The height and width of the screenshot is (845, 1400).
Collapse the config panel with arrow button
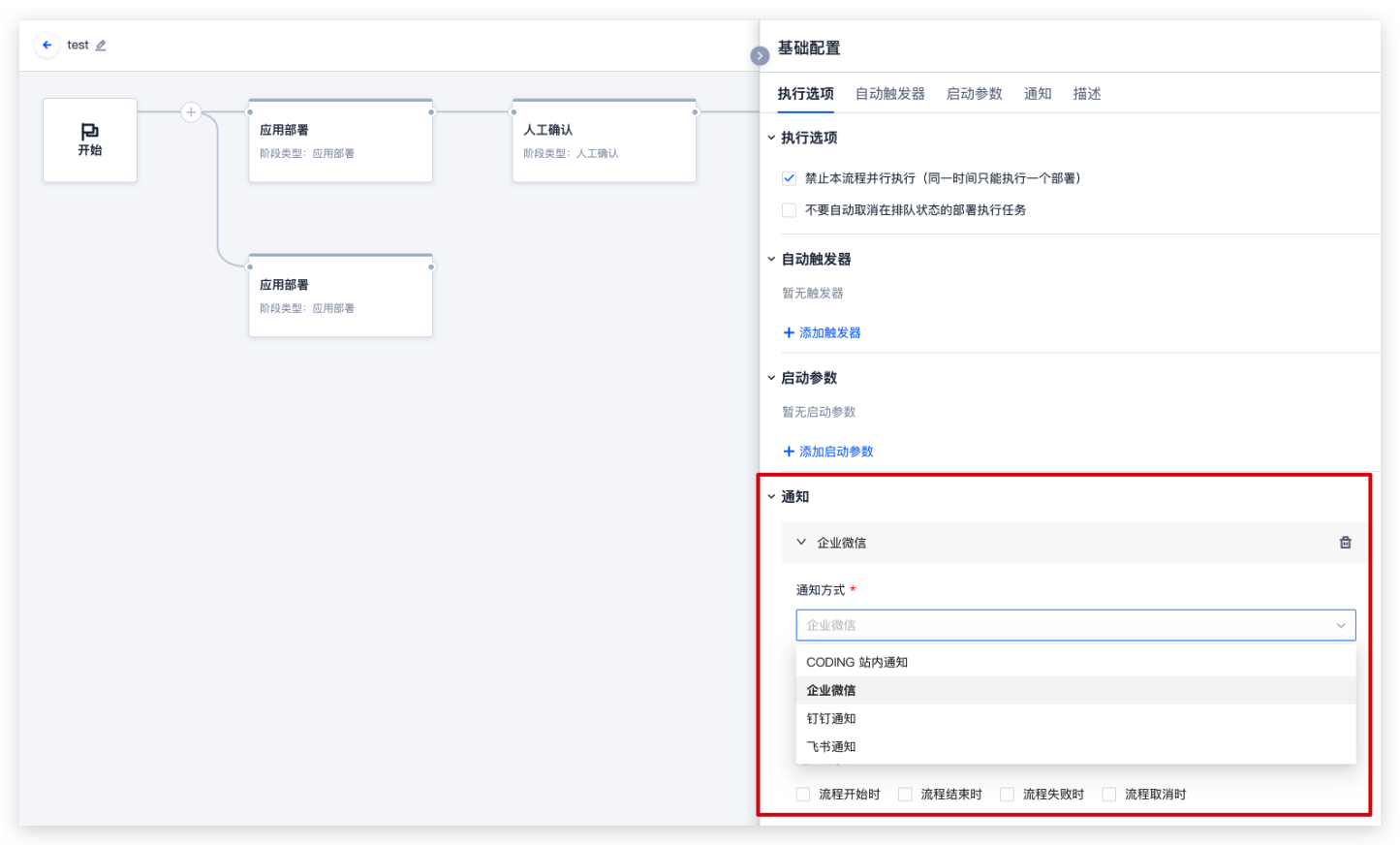click(x=760, y=56)
